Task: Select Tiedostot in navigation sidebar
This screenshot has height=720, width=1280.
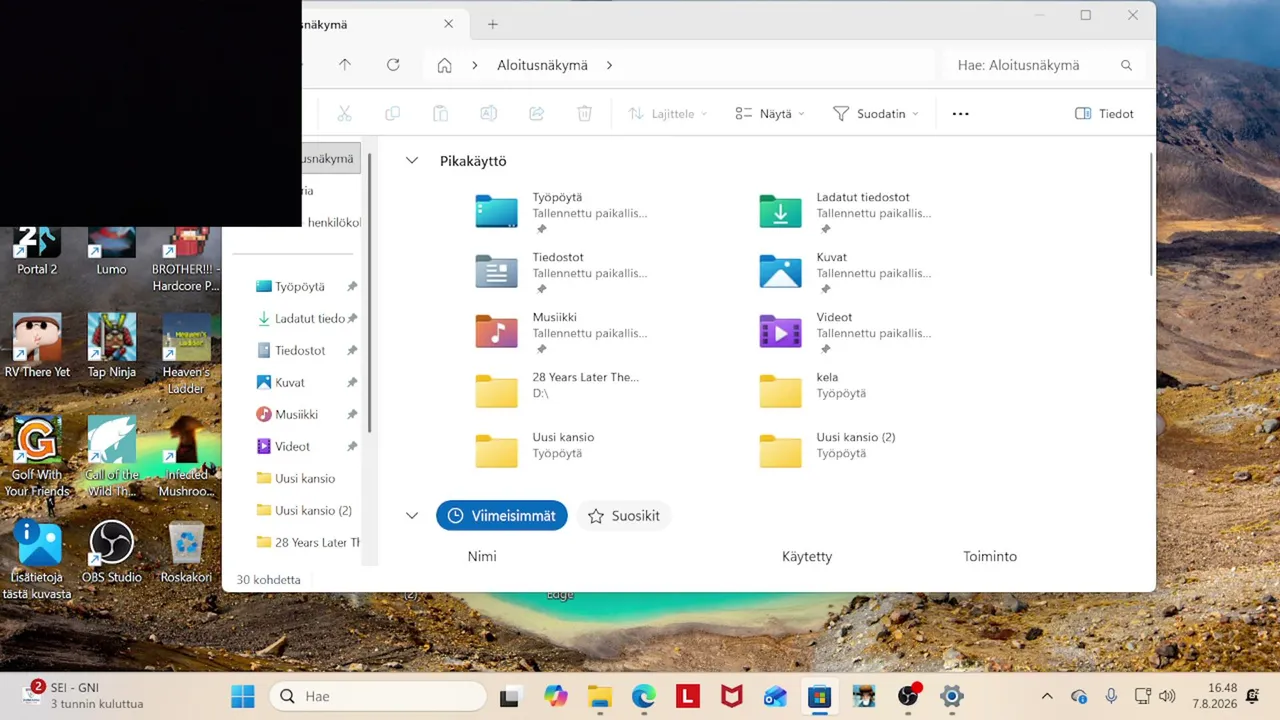Action: click(x=298, y=350)
